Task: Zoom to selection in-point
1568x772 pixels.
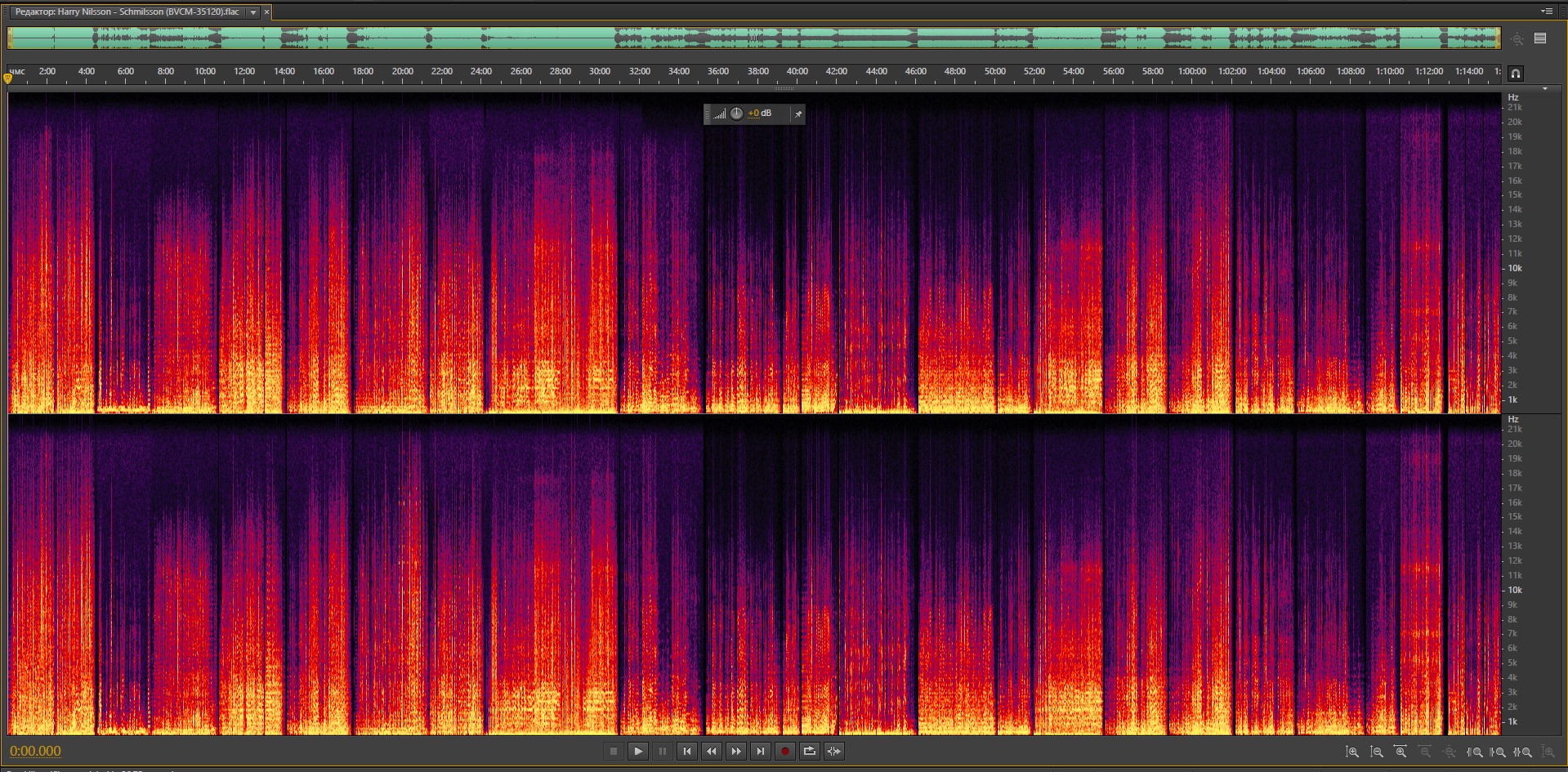Action: [x=1474, y=752]
